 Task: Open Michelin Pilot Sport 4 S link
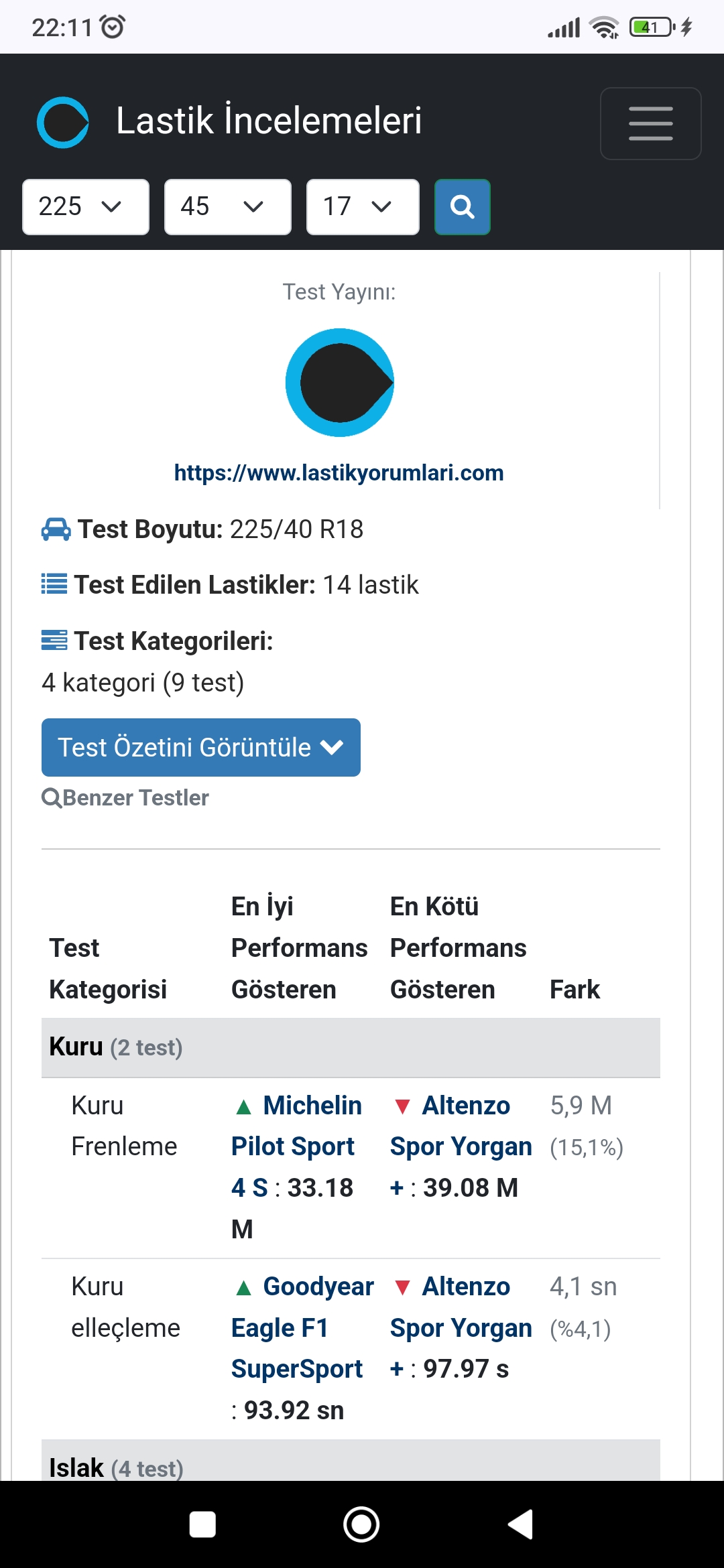(x=296, y=1147)
